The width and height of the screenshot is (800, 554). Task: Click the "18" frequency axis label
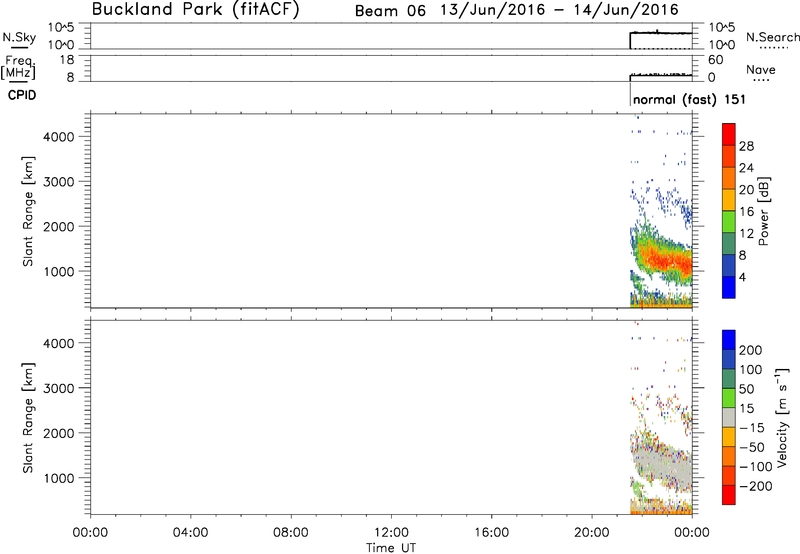point(67,60)
